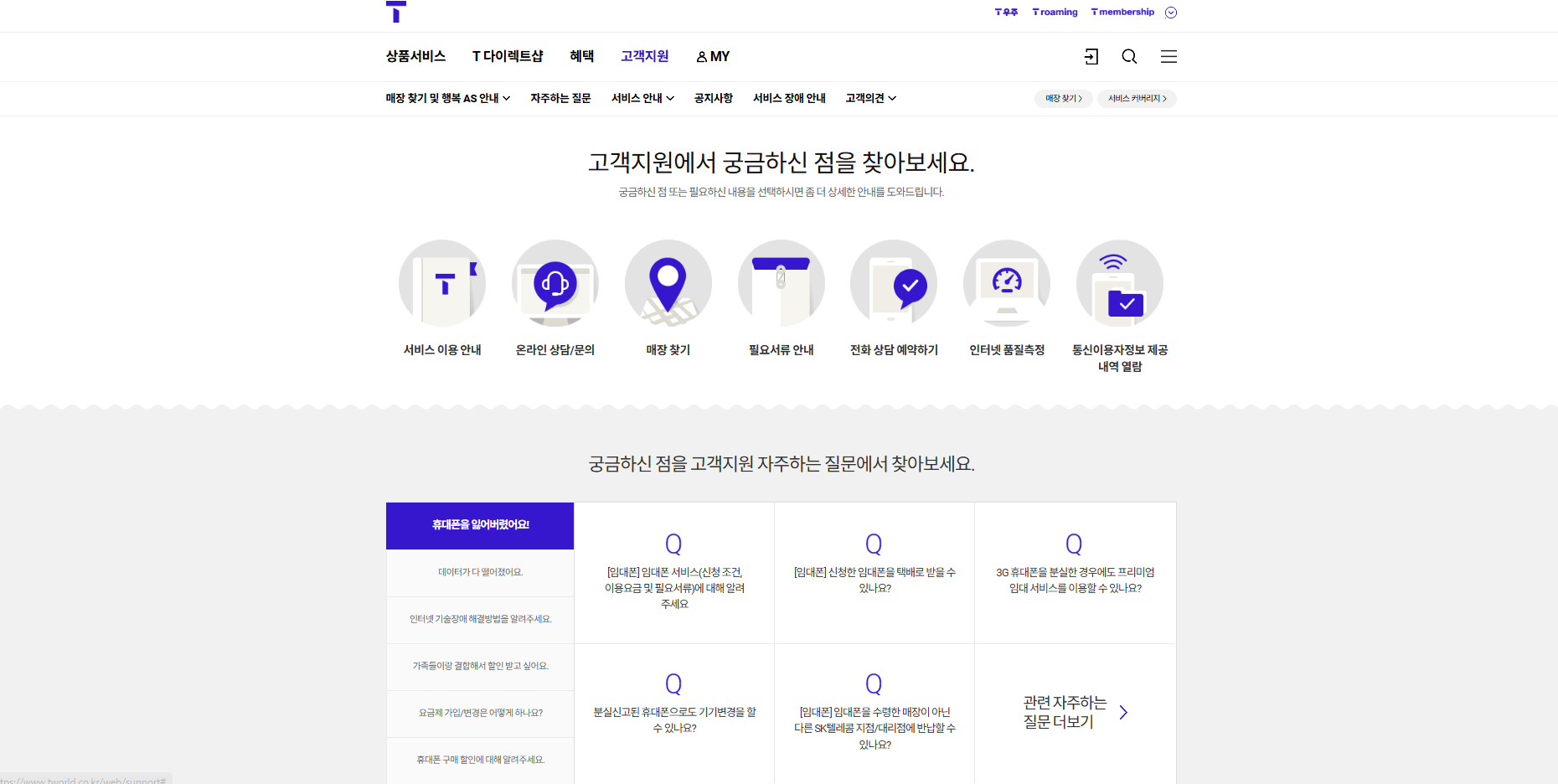Click the 통신이용자정보 제공 내역 열람 icon
The width and height of the screenshot is (1558, 784).
pyautogui.click(x=1119, y=284)
